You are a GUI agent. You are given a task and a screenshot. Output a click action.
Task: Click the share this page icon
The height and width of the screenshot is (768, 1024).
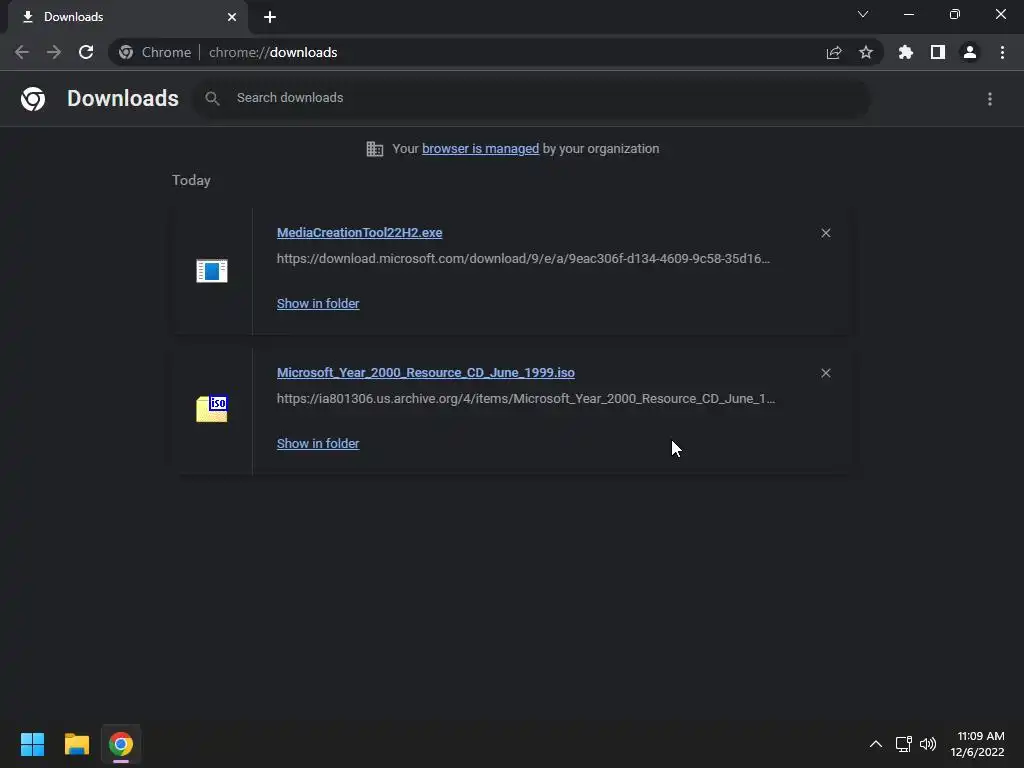[x=834, y=52]
